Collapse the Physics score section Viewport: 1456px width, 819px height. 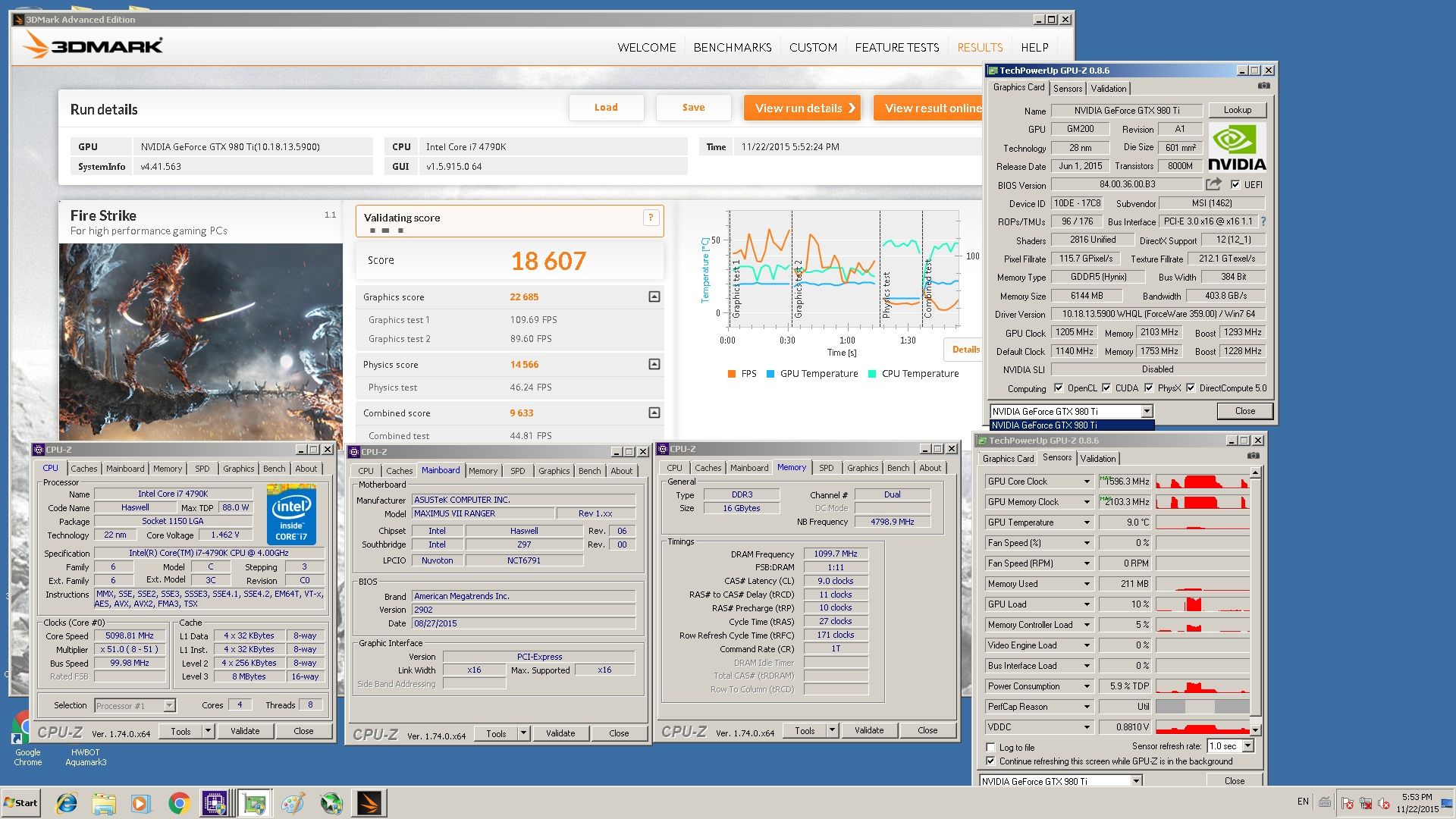click(654, 364)
